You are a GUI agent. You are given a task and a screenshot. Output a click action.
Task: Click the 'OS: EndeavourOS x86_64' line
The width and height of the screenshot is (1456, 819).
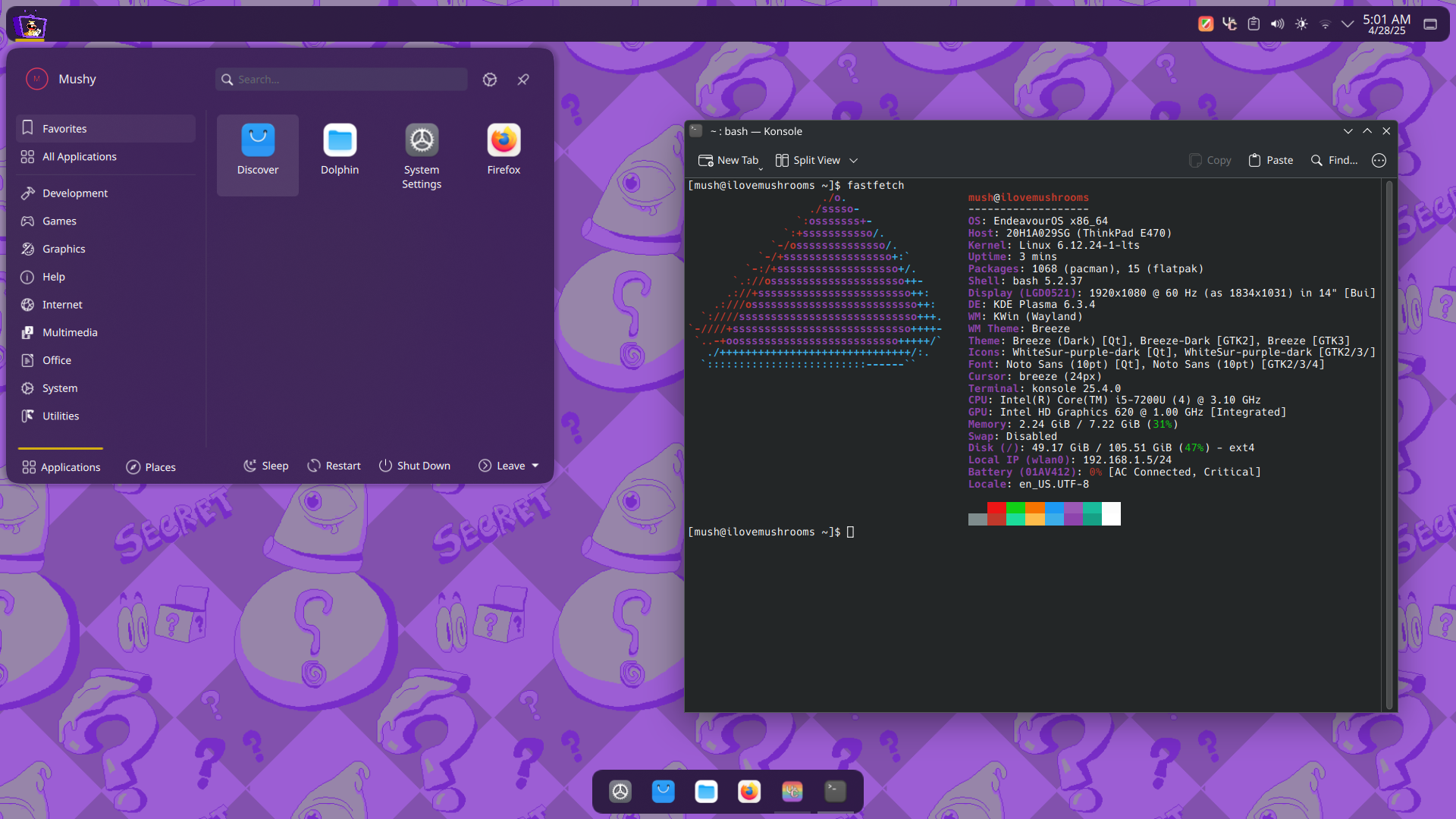click(1037, 221)
